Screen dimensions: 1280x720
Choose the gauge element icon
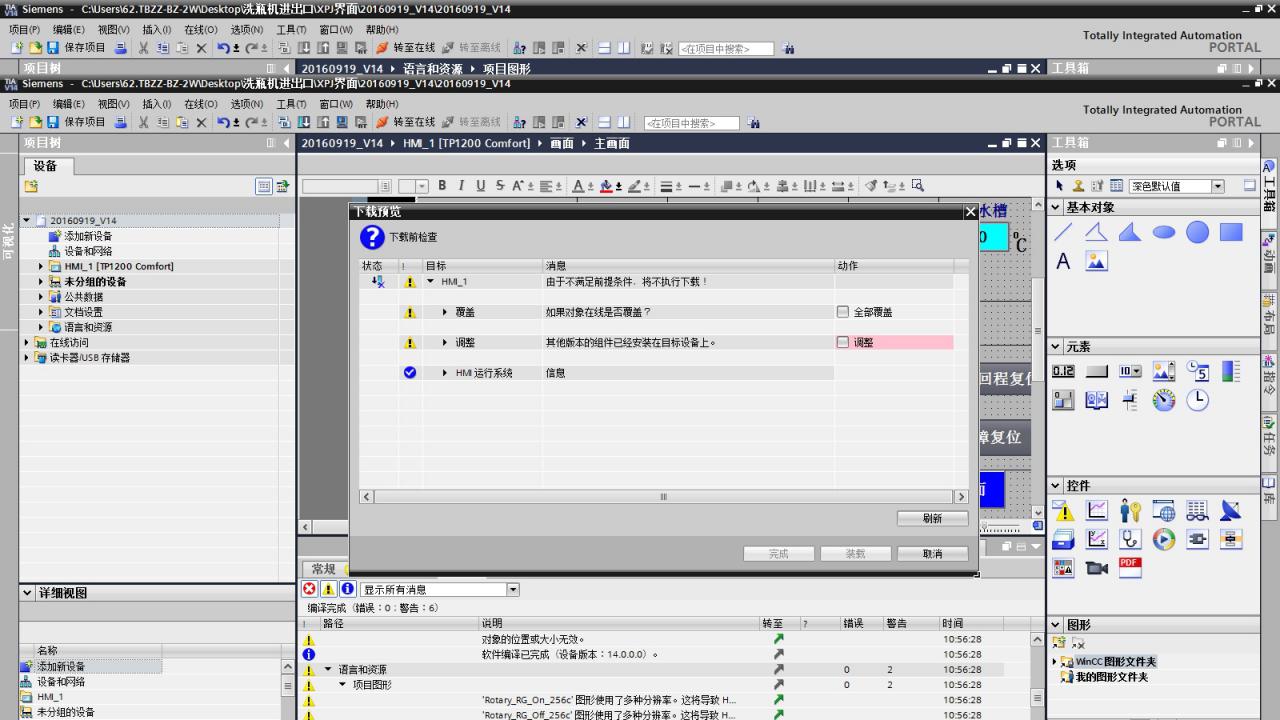pos(1164,400)
